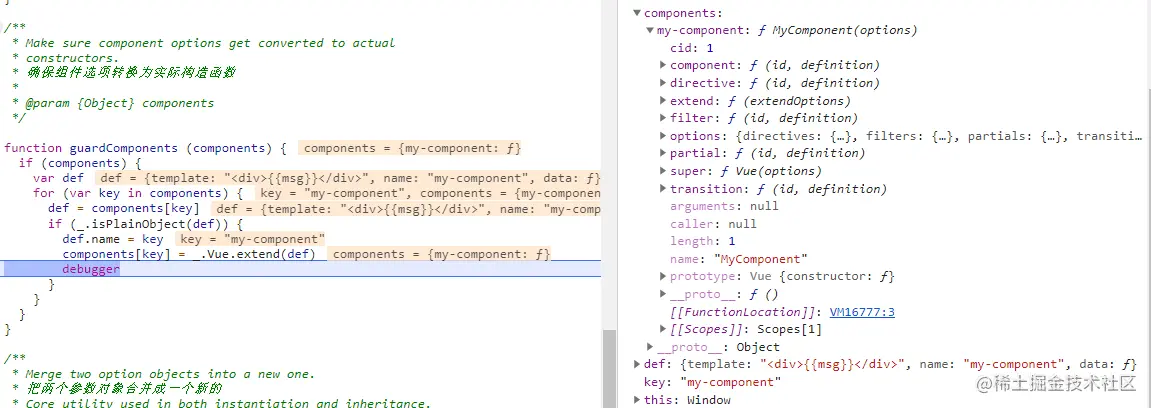Click the source editor vertical scrollbar thumb
The width and height of the screenshot is (1151, 408).
coord(609,367)
